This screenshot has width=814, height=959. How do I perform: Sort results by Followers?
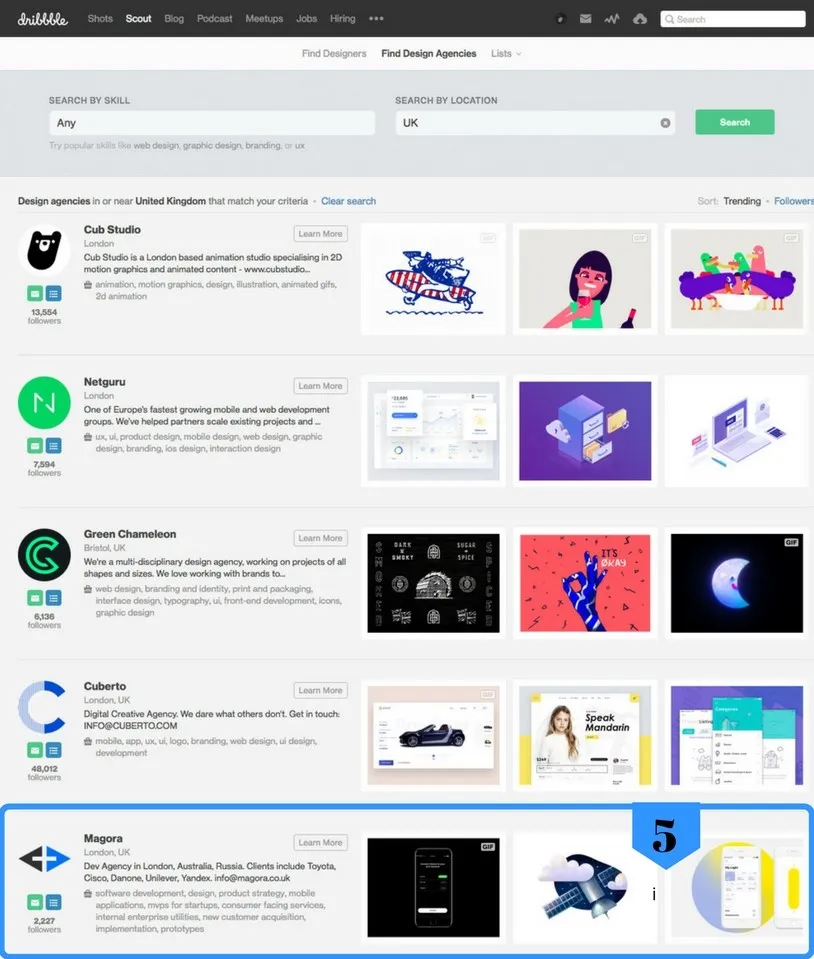click(x=794, y=201)
